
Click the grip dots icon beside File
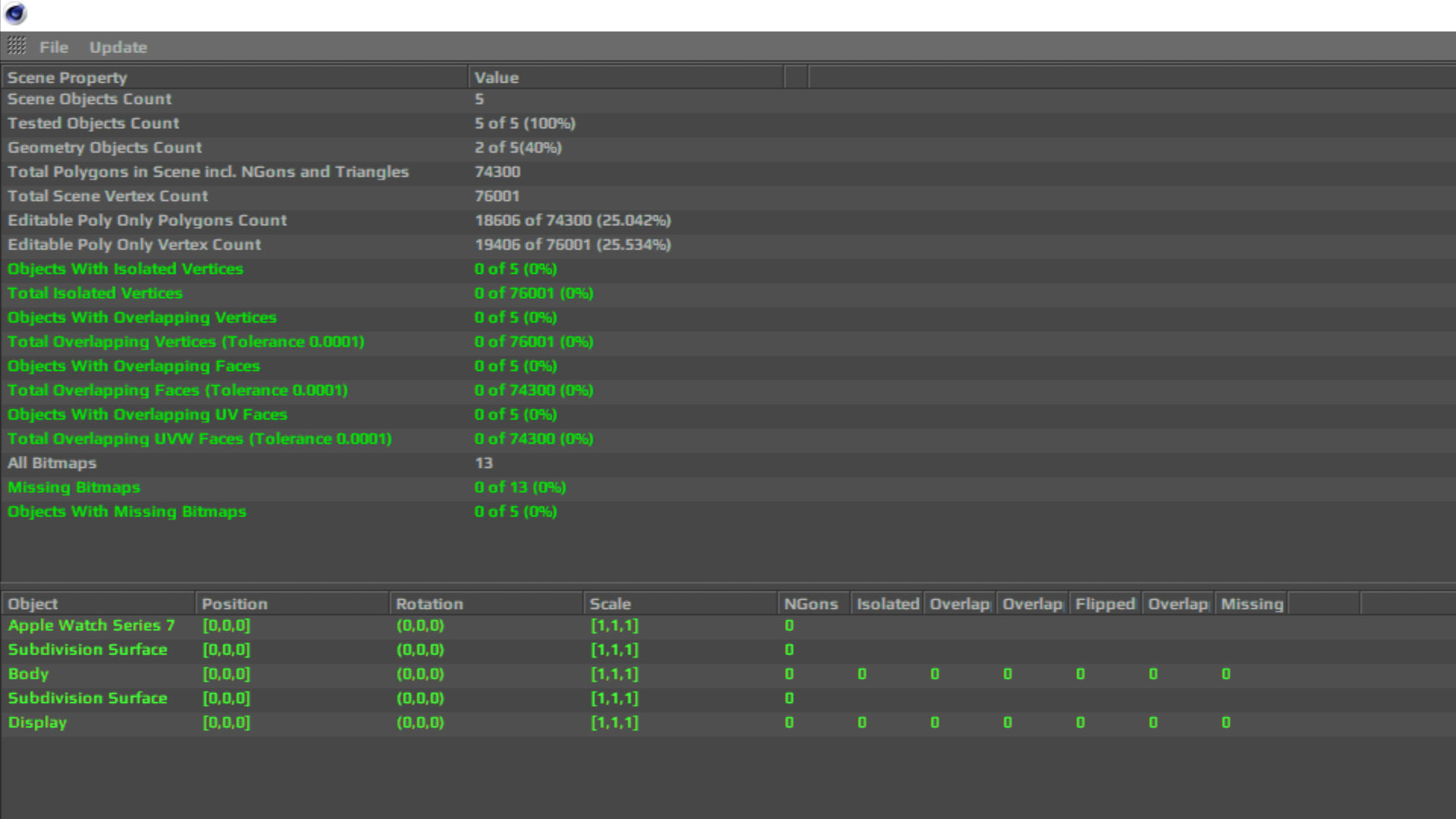pos(17,46)
